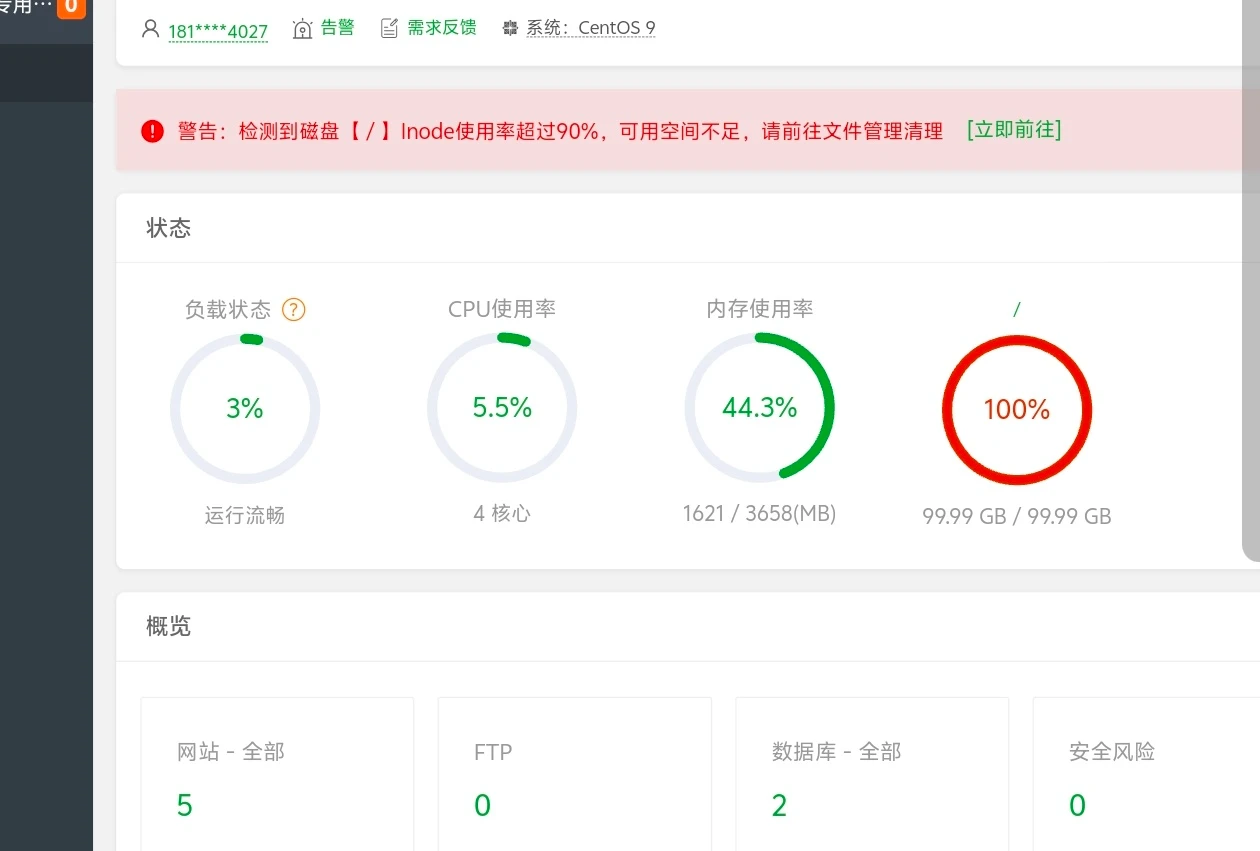Click the load status help question icon
This screenshot has width=1260, height=851.
[294, 310]
